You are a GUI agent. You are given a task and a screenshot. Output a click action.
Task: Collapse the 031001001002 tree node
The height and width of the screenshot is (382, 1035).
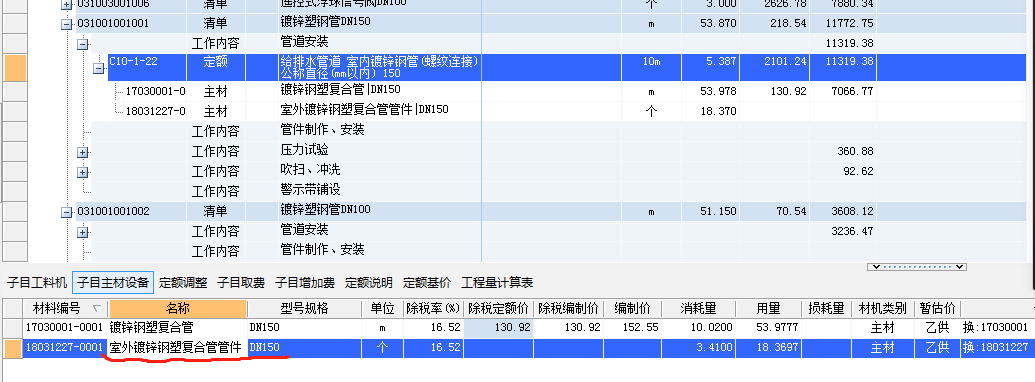click(x=66, y=212)
